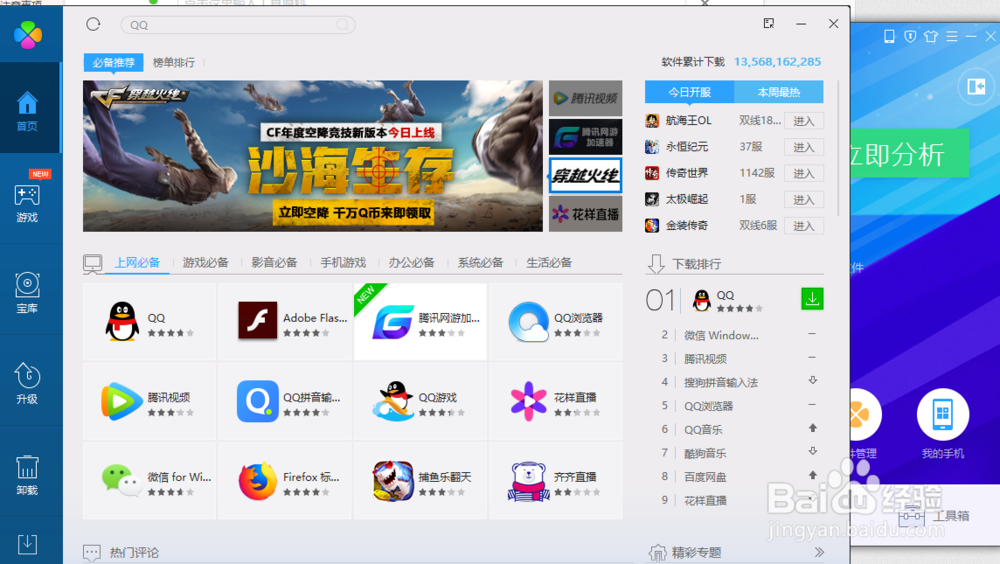This screenshot has height=564, width=1000.
Task: Click 进入 for 传奇世界
Action: pos(804,174)
